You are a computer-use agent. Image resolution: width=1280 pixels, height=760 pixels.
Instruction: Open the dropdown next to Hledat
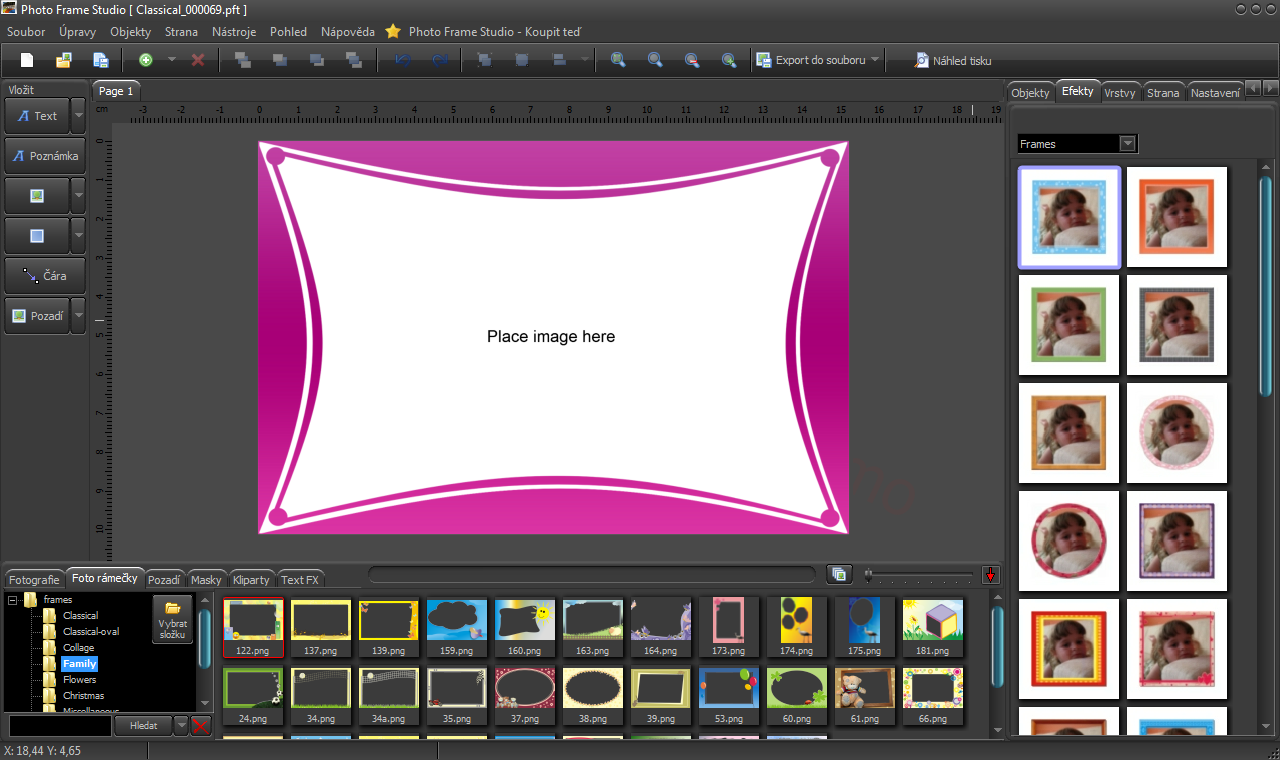click(x=181, y=726)
